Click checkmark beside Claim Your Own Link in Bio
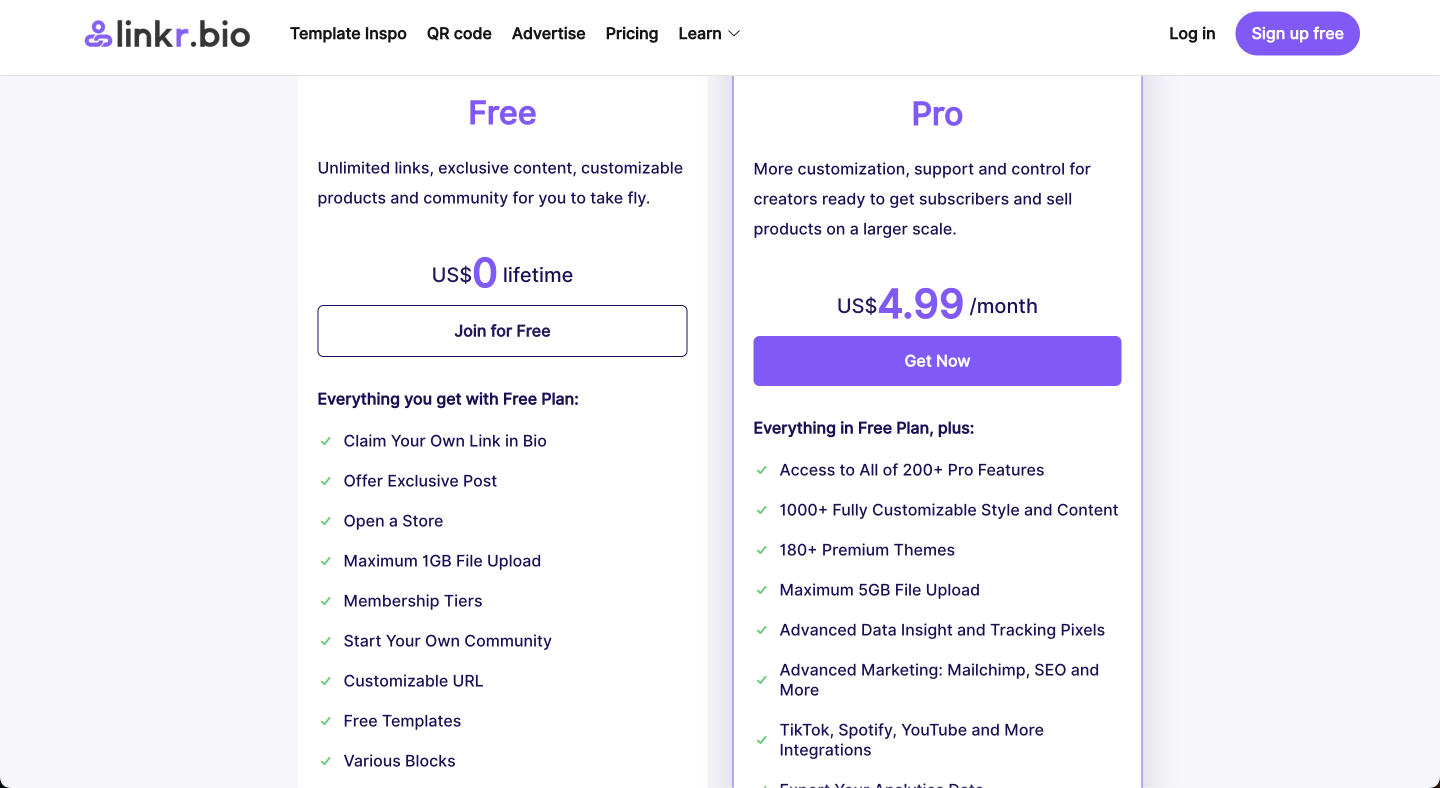Image resolution: width=1440 pixels, height=788 pixels. coord(326,441)
